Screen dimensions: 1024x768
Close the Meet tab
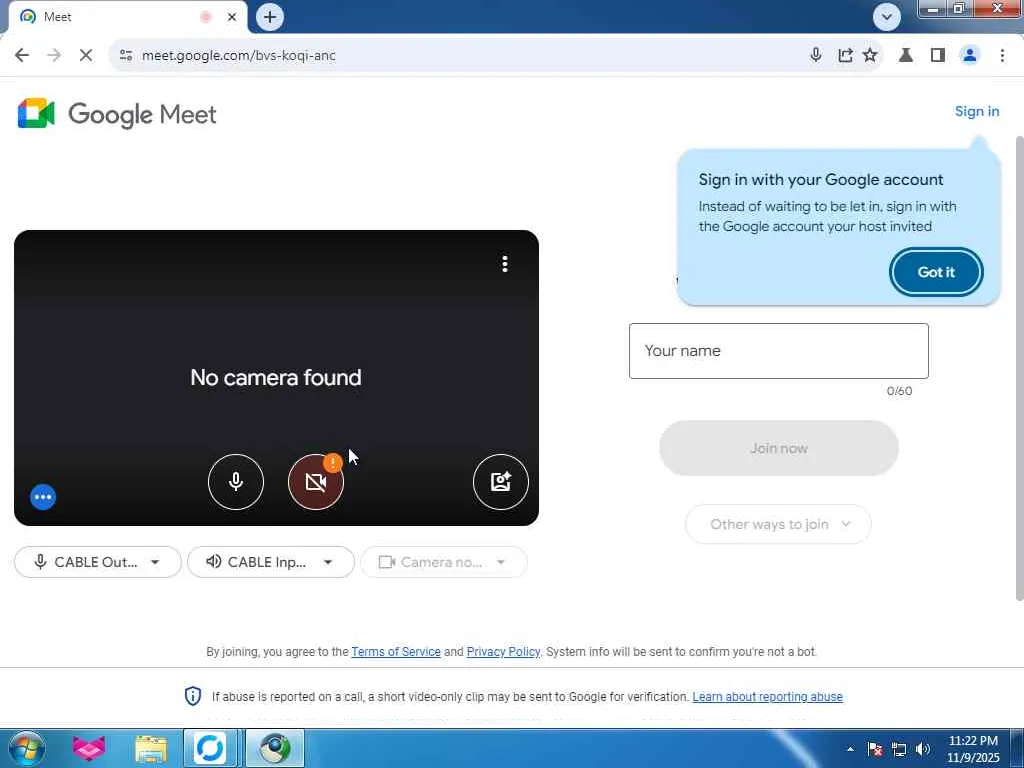232,17
